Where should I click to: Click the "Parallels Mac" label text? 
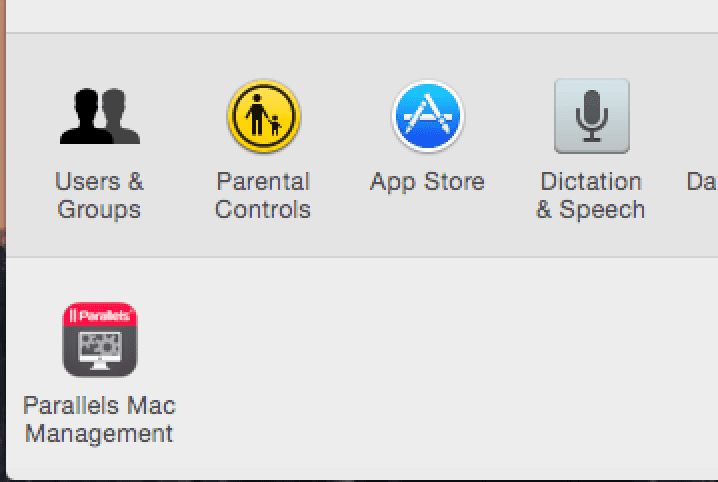coord(99,405)
